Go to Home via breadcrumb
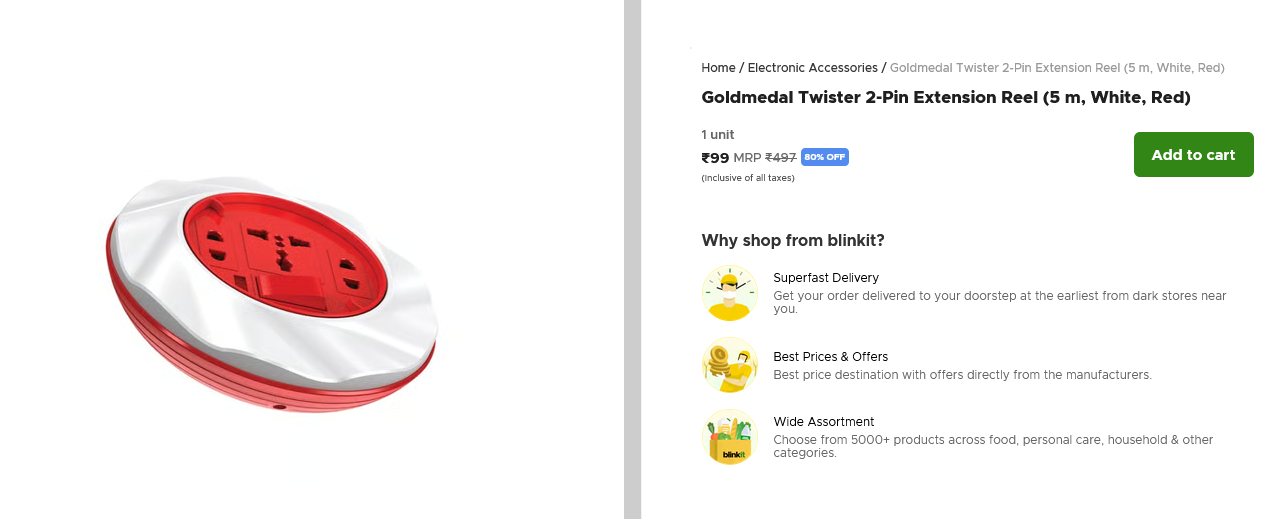This screenshot has width=1266, height=519. (x=718, y=68)
